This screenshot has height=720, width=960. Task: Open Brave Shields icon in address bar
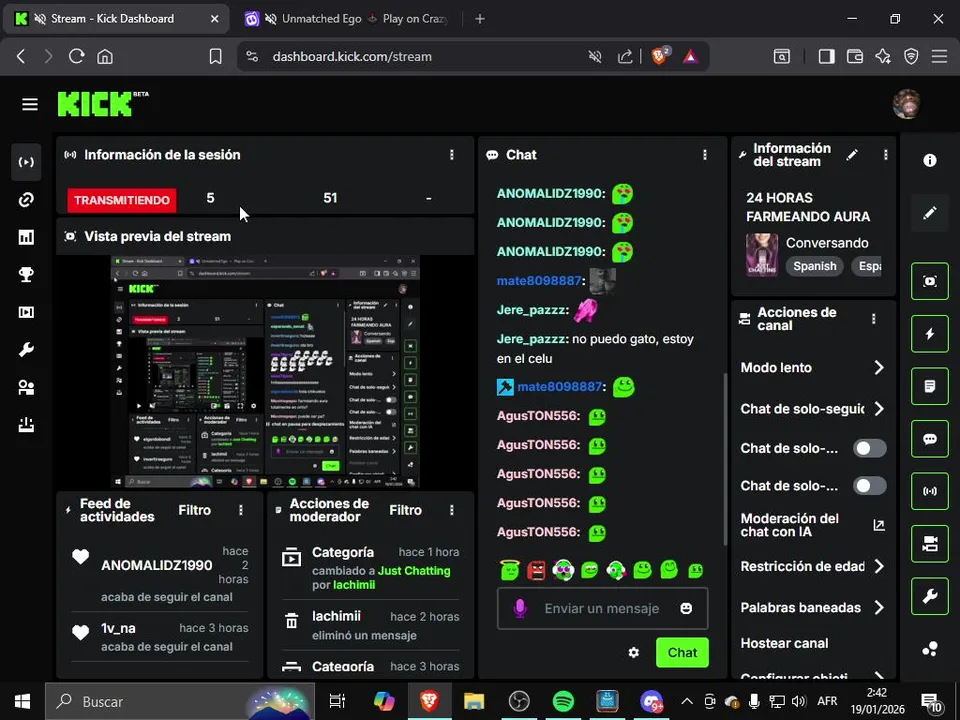click(660, 56)
